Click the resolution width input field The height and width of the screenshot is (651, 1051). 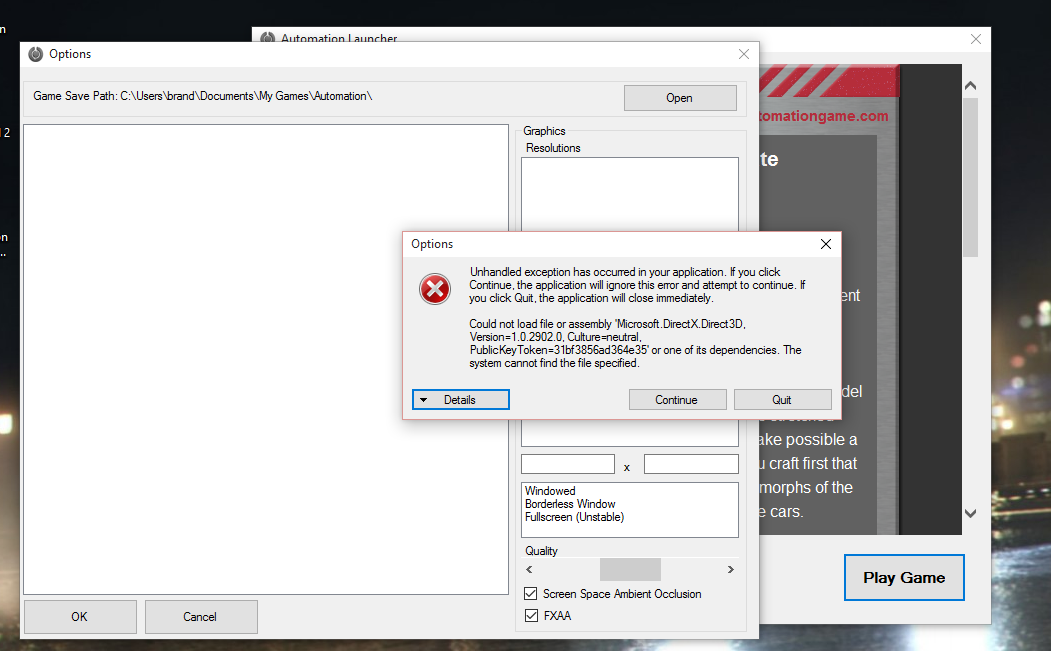568,464
